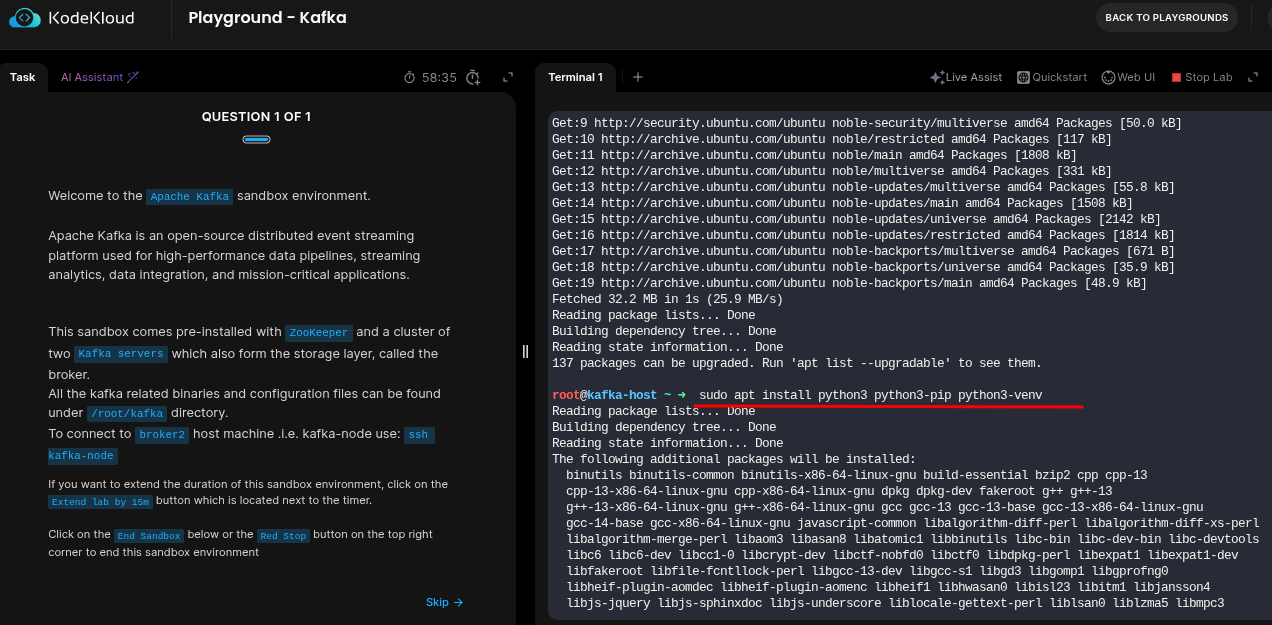Viewport: 1272px width, 625px height.
Task: Click the Get:11 noble/main Packages line
Action: point(814,155)
